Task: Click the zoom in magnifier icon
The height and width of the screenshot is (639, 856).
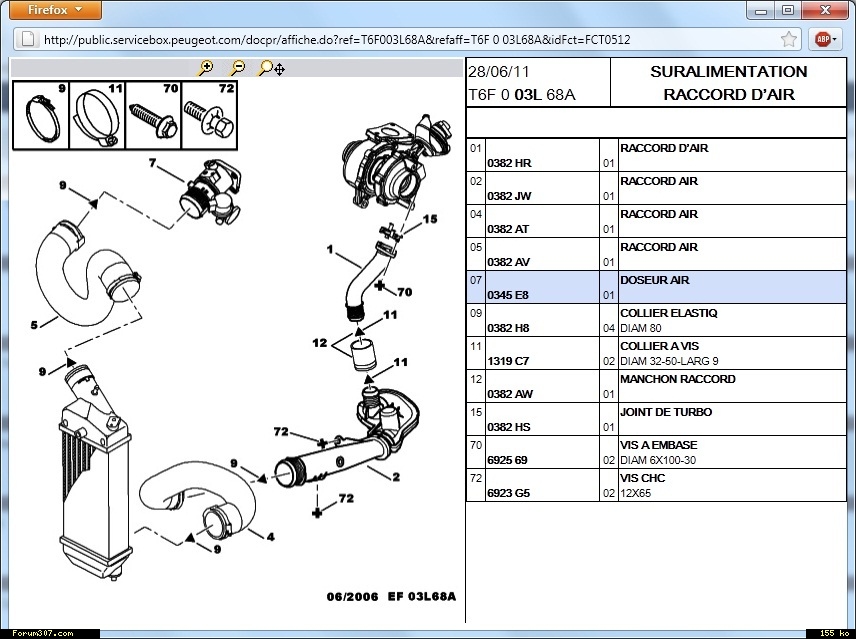Action: pos(206,68)
